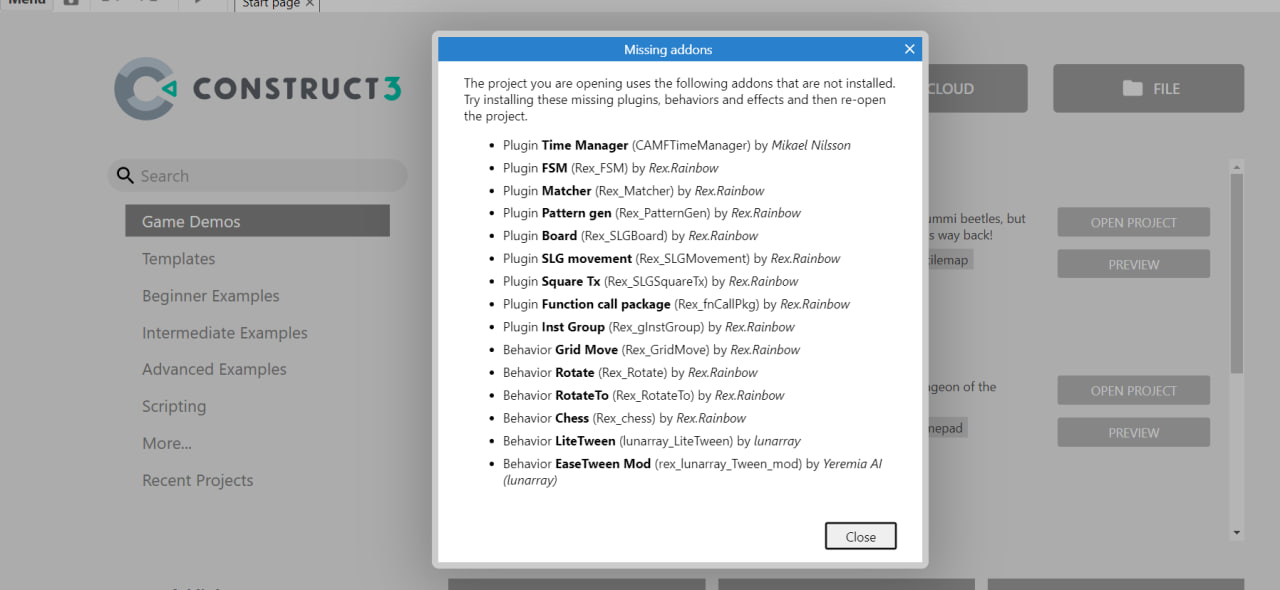
Task: Click the scrollbar up arrow
Action: tap(1237, 166)
